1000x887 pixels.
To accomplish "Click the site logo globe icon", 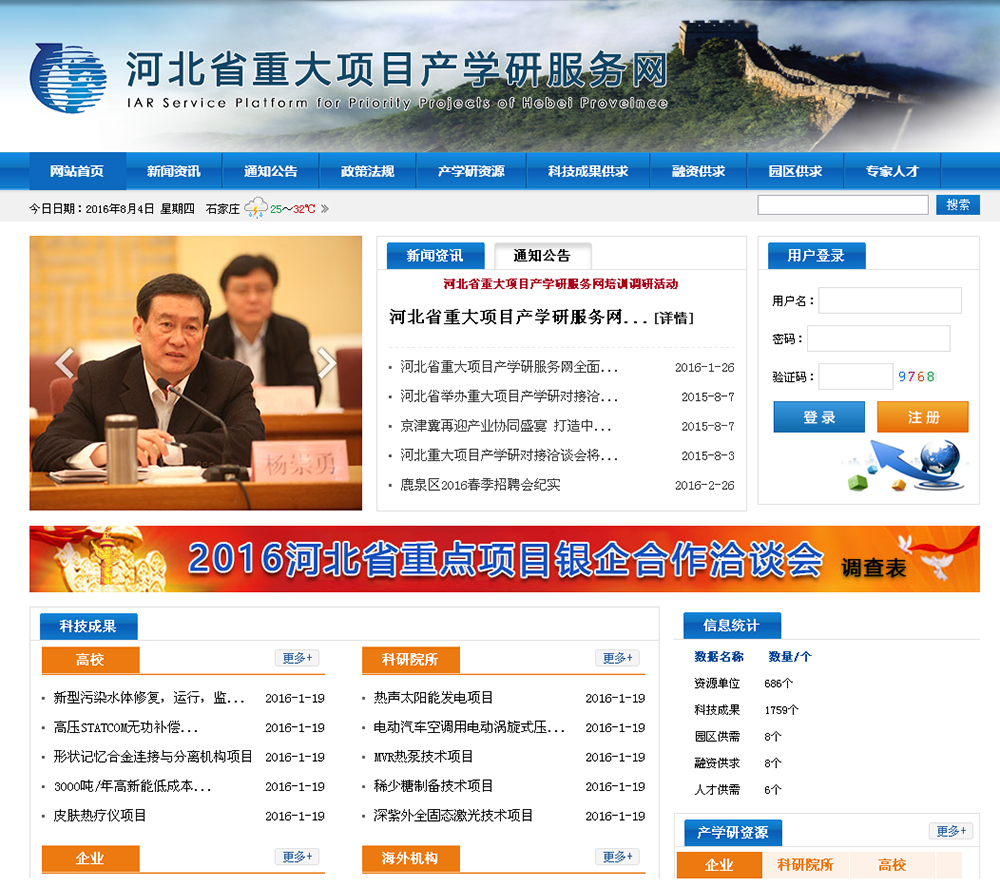I will click(68, 78).
